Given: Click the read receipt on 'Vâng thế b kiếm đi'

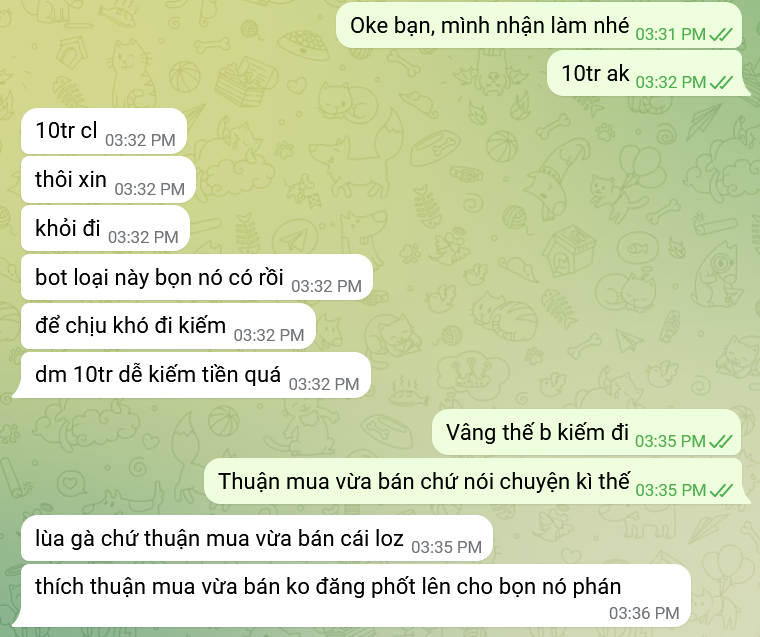Looking at the screenshot, I should tap(721, 442).
